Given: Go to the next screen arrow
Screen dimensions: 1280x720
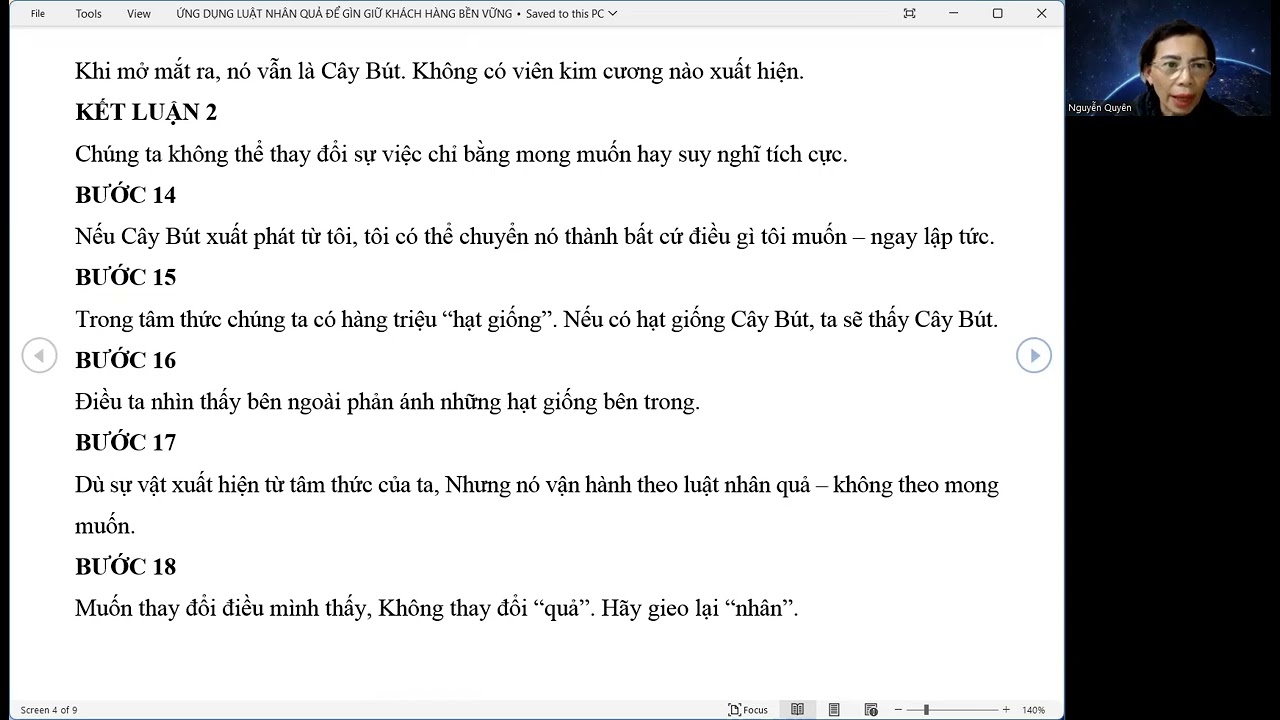Looking at the screenshot, I should (1034, 355).
